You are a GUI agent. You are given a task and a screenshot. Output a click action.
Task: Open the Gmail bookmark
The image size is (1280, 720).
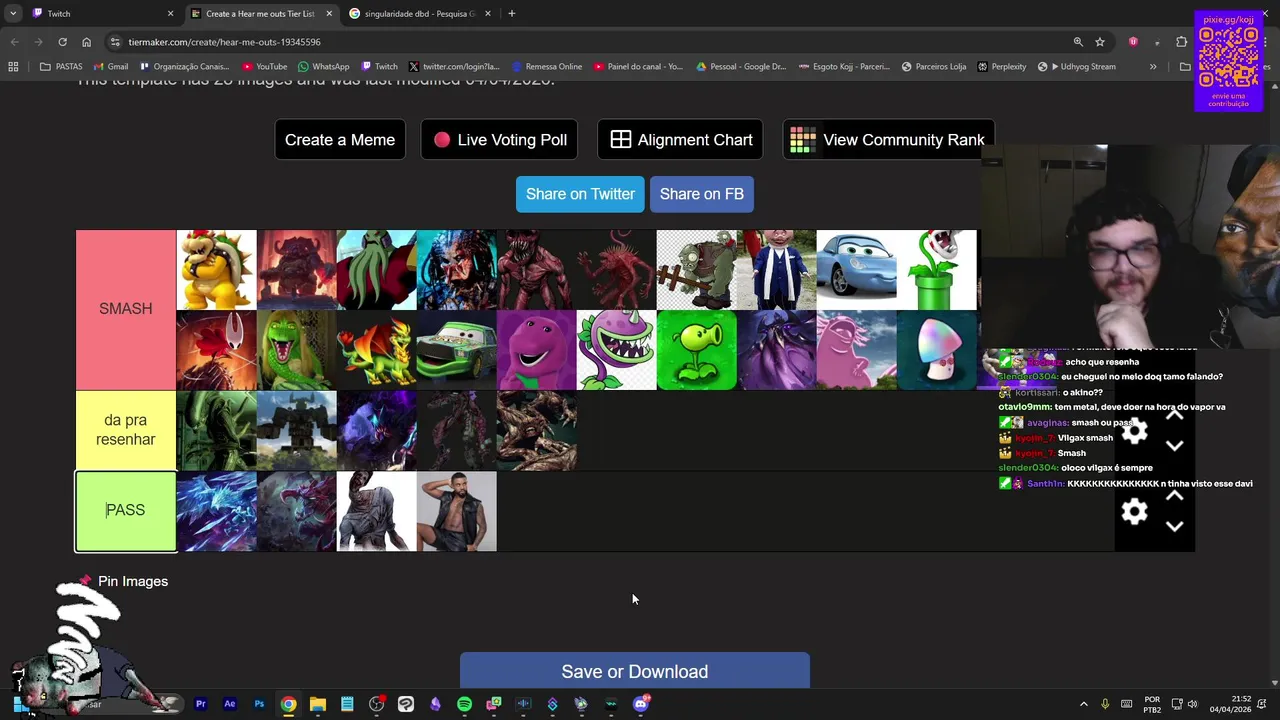111,67
